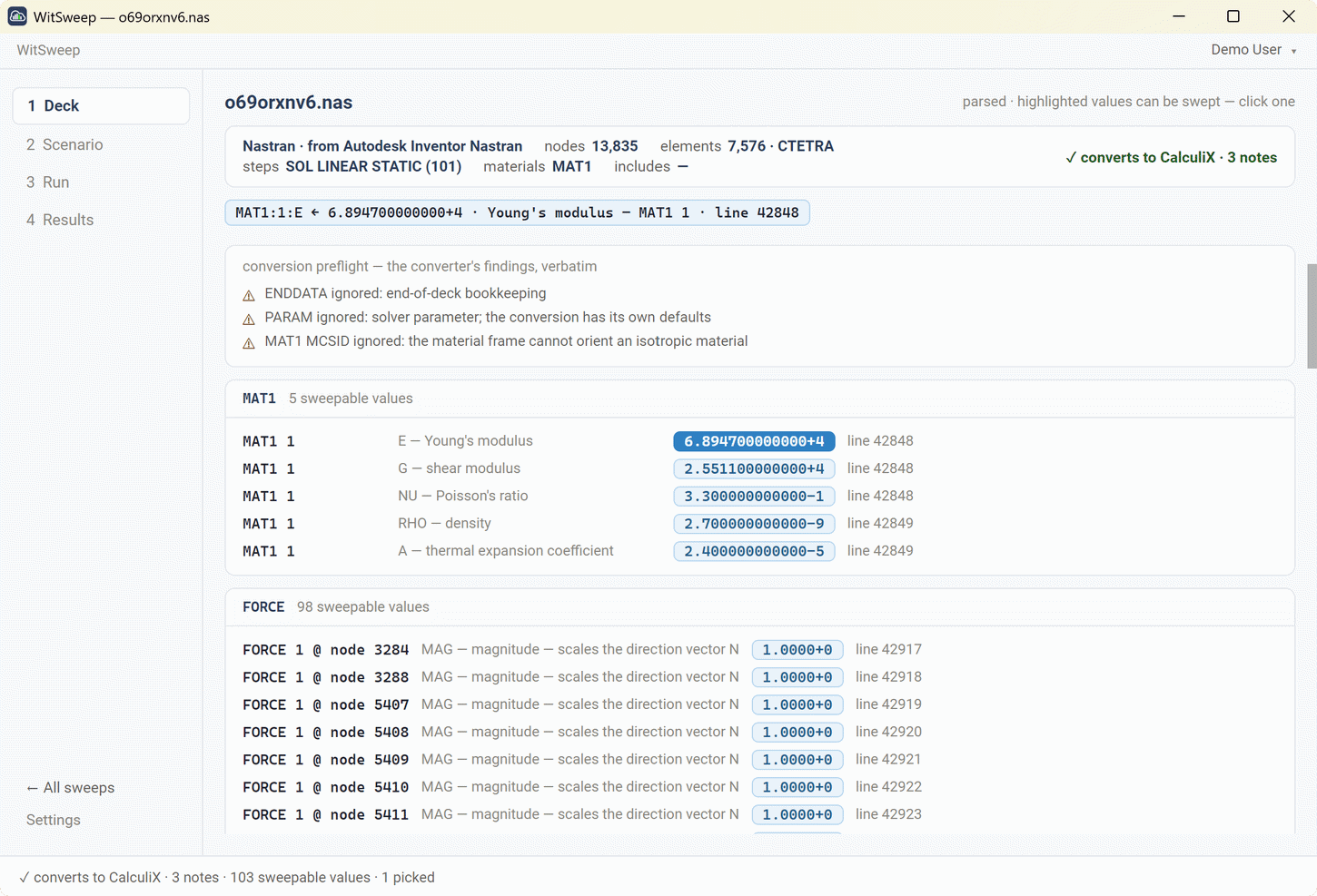
Task: Click 'Nastran · from Autodesk Inventor Nastran' text
Action: coord(382,146)
